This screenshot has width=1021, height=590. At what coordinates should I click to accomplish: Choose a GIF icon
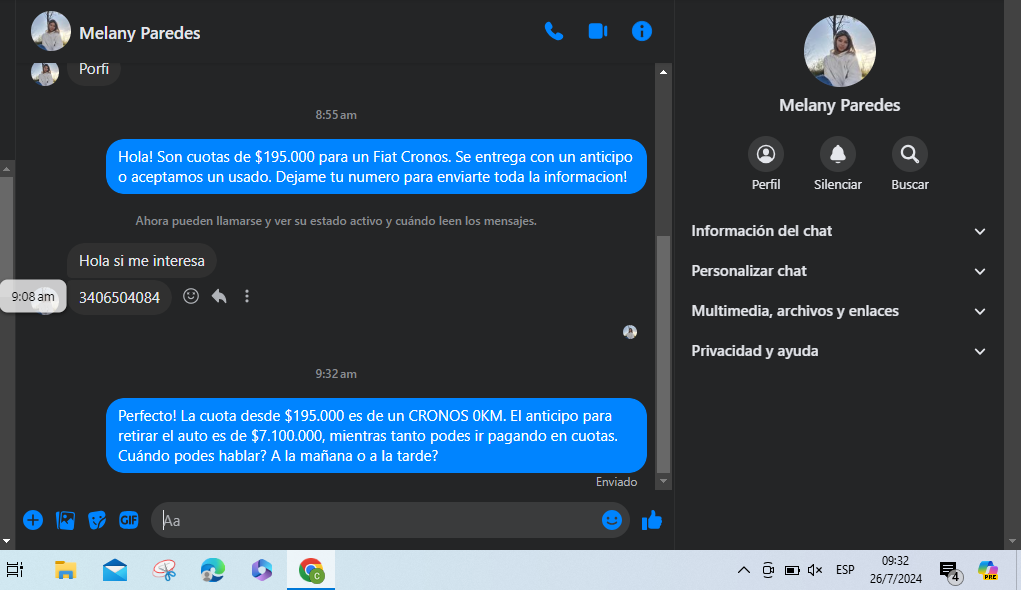tap(129, 520)
